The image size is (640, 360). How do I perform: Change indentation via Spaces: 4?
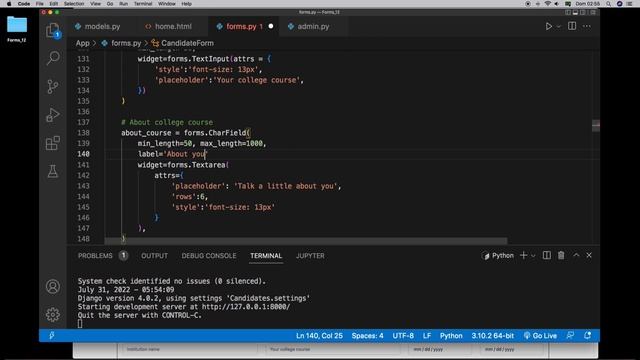[x=367, y=336]
